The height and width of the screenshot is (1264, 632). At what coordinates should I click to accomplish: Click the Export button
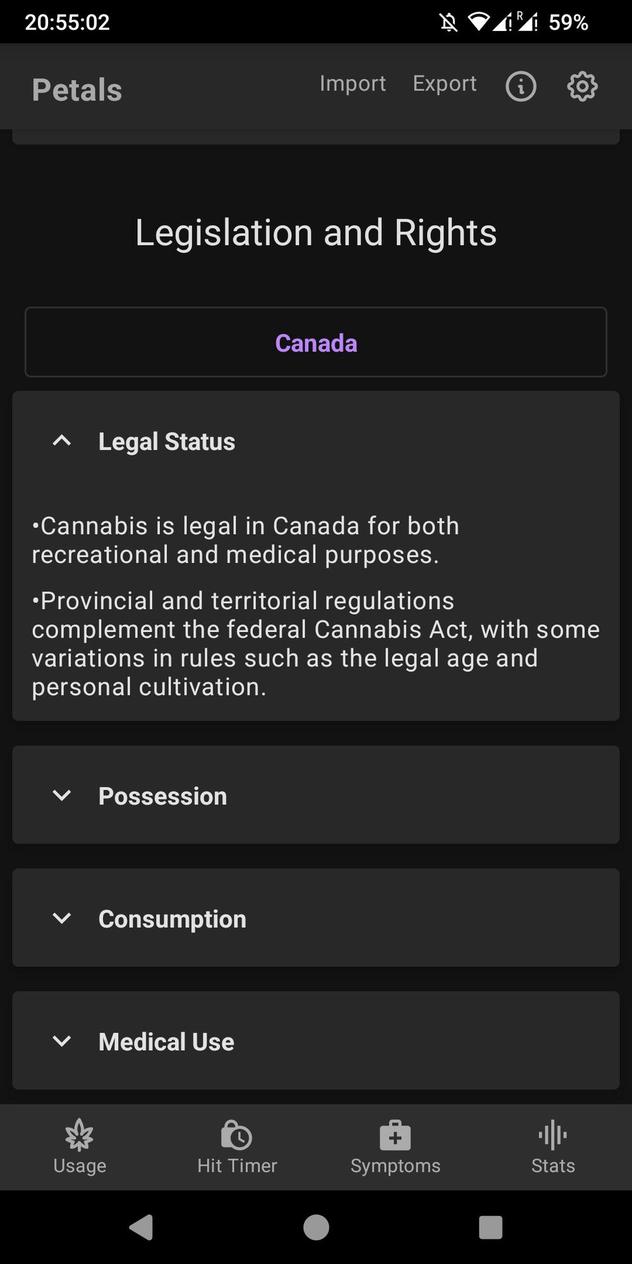point(444,84)
